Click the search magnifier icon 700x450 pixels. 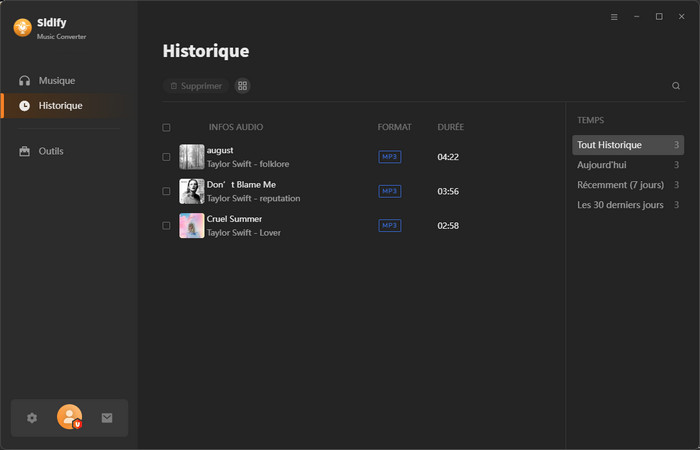click(x=676, y=86)
